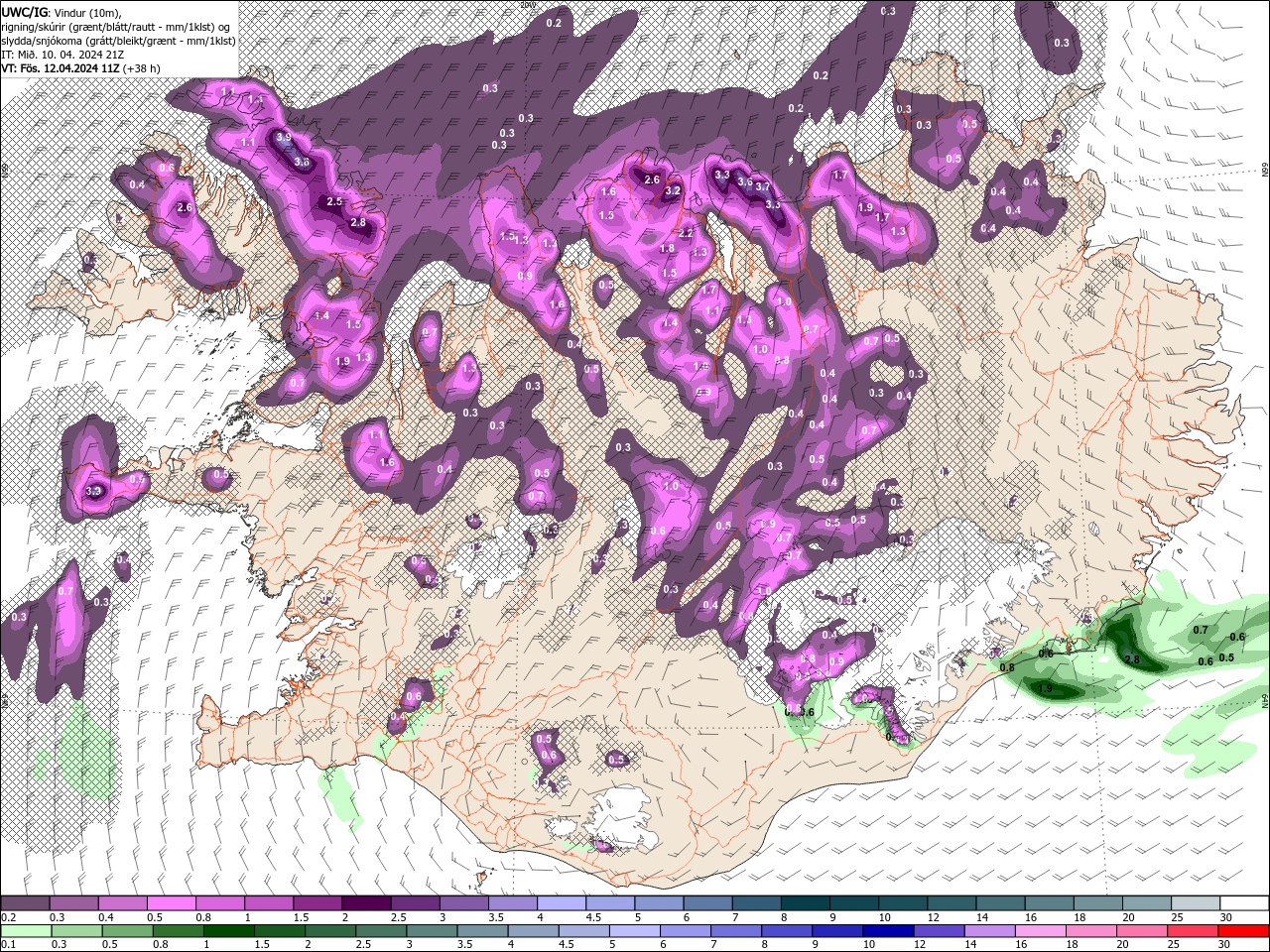Image resolution: width=1270 pixels, height=952 pixels.
Task: Click the snow scale swatch for 0.5–0.8
Action: [x=172, y=903]
